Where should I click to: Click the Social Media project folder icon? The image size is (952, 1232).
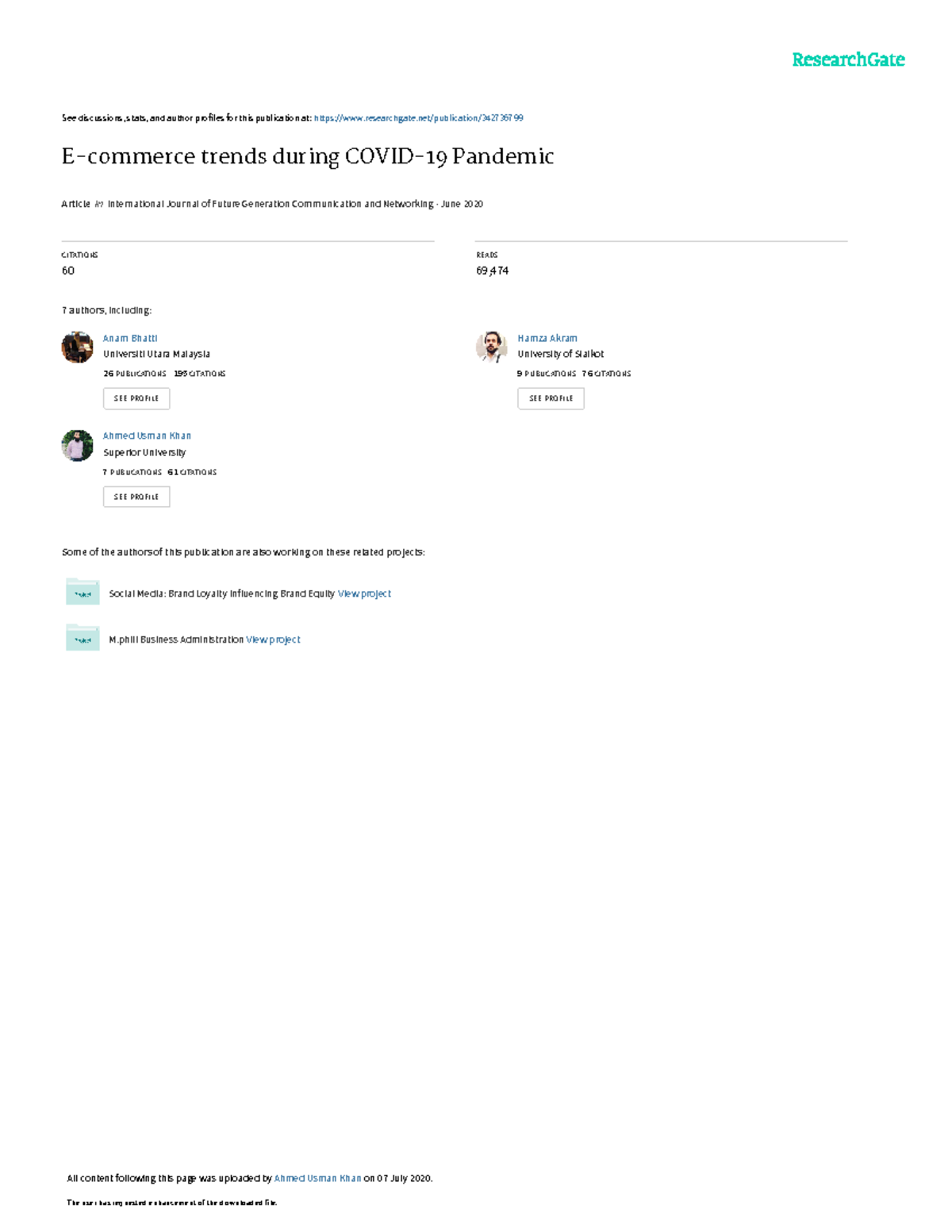[x=83, y=593]
